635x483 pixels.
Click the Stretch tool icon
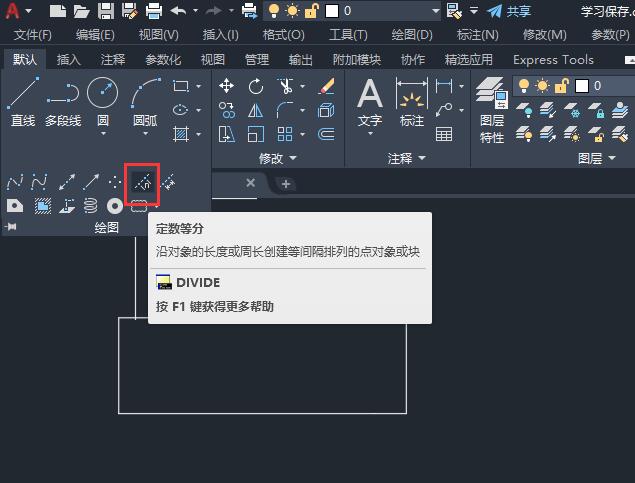226,134
